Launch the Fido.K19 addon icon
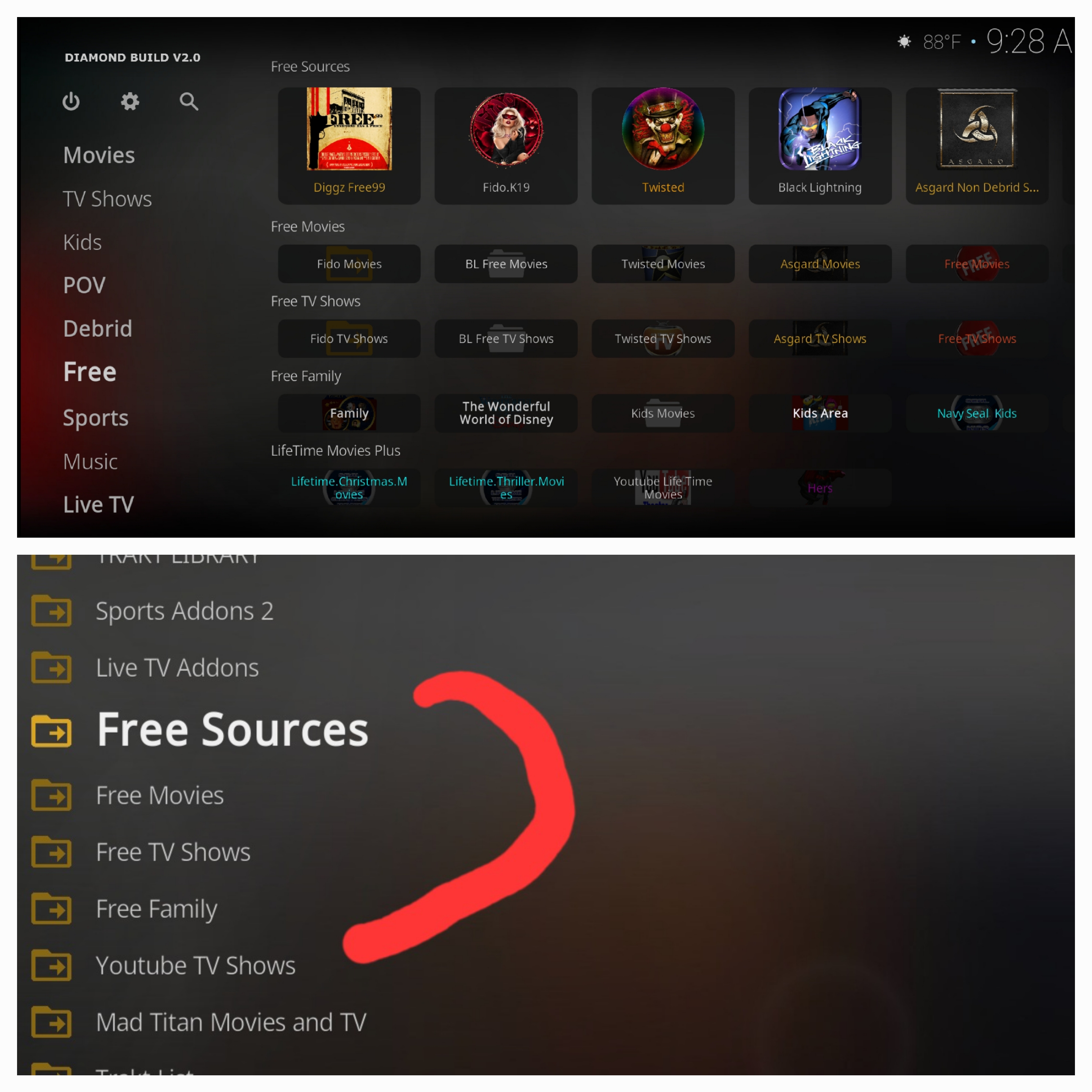Screen dimensions: 1092x1092 [507, 129]
